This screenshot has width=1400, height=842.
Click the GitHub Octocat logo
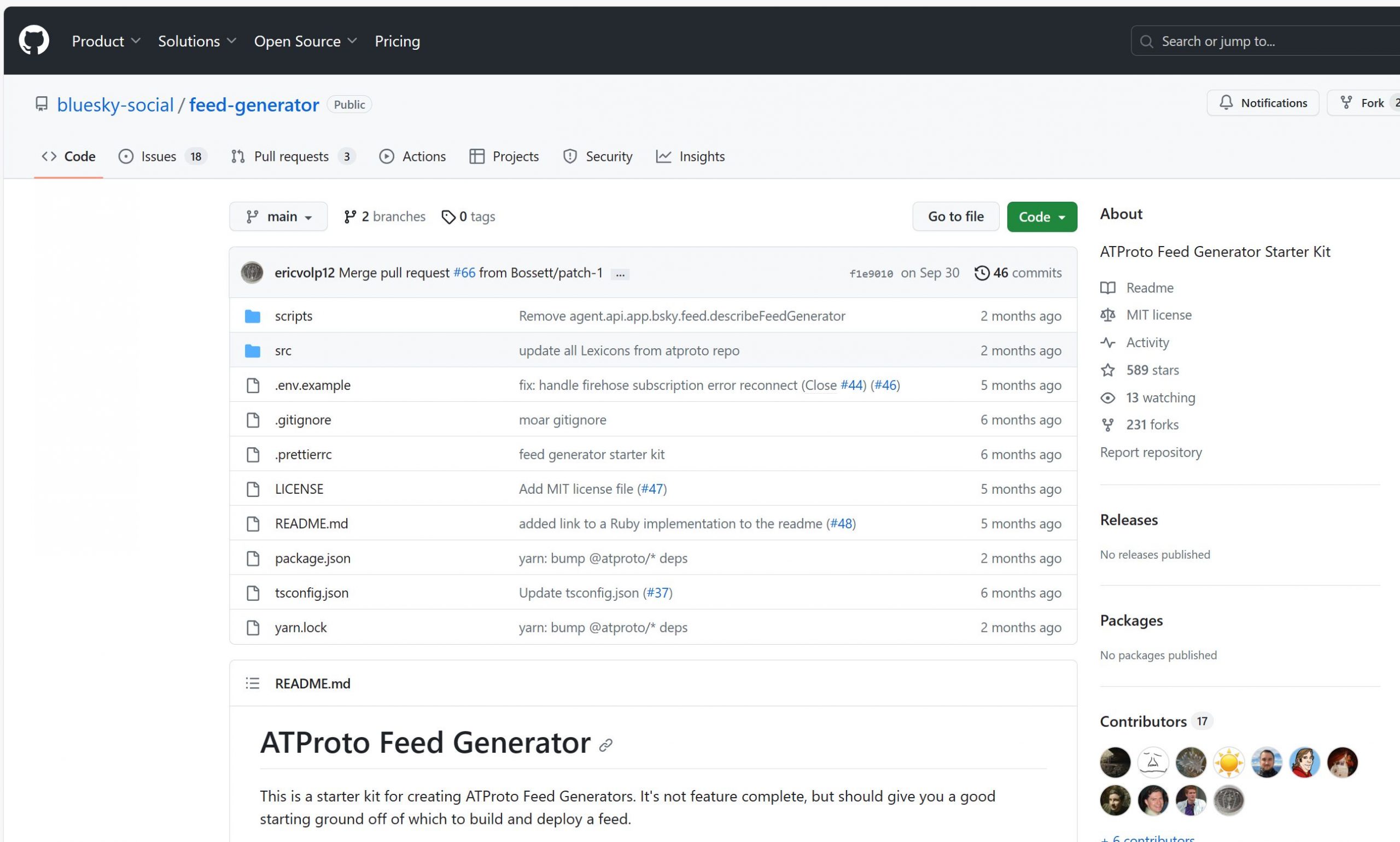coord(34,40)
